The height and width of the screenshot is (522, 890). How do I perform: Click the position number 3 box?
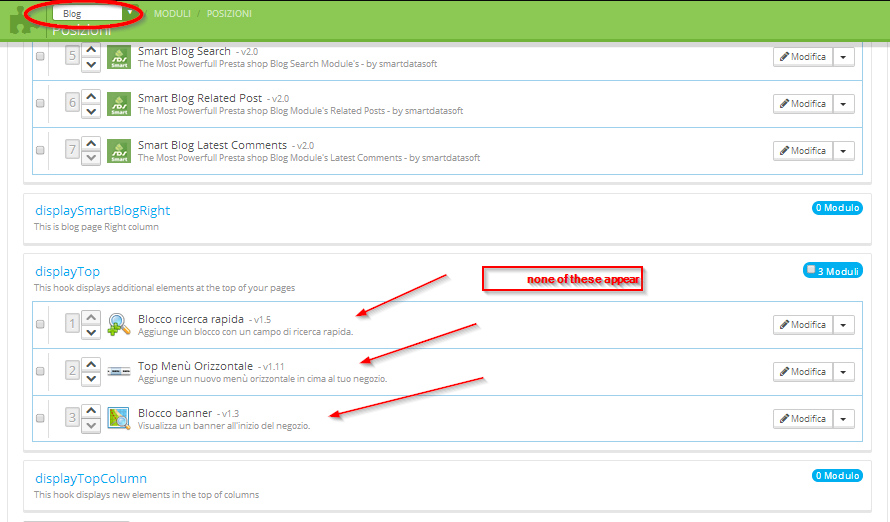[72, 418]
